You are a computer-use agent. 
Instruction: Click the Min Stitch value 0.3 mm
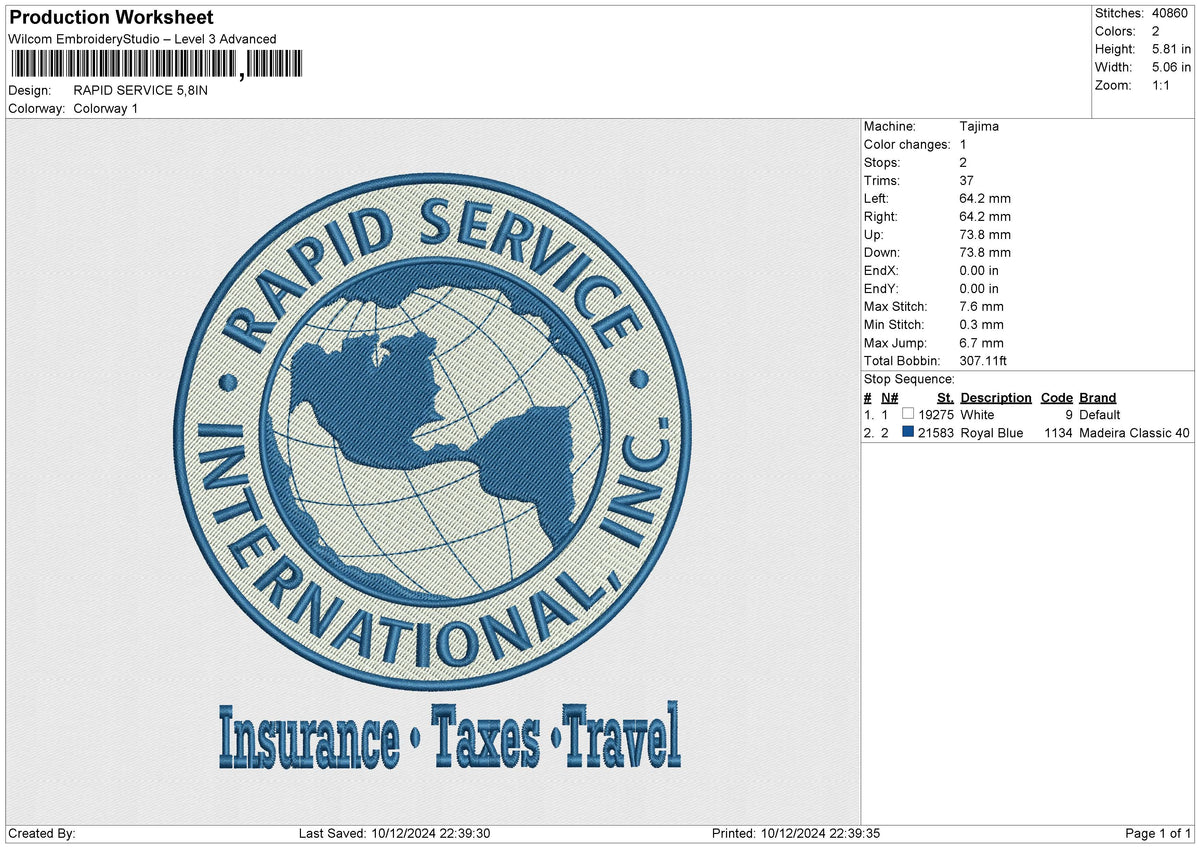tap(981, 324)
